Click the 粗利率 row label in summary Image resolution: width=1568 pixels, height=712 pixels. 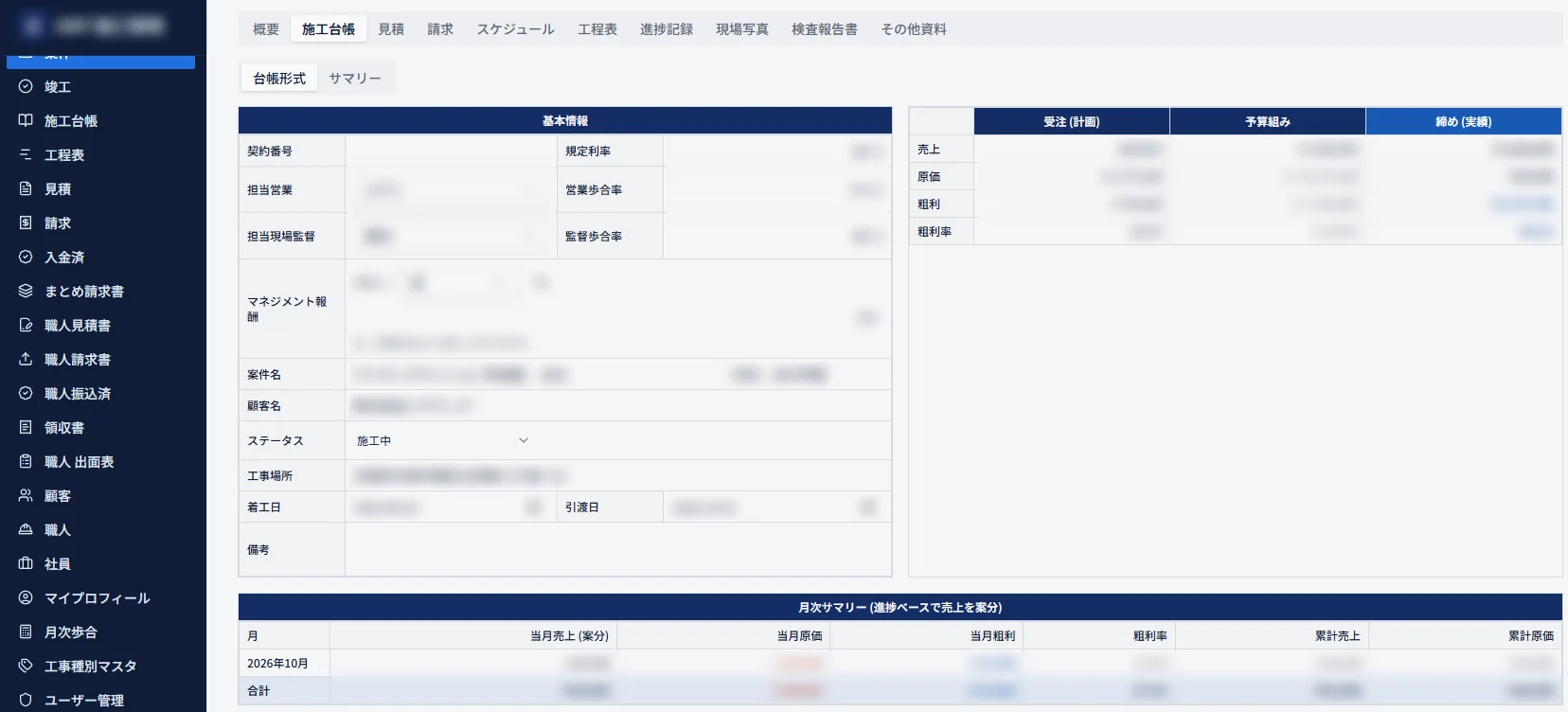coord(935,231)
